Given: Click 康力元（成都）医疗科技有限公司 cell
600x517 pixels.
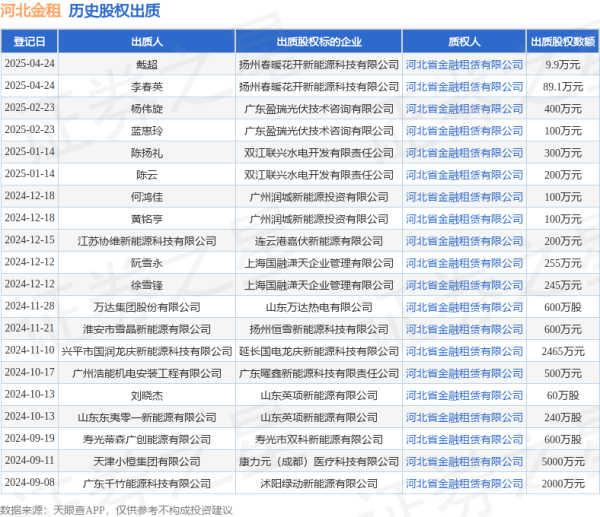Looking at the screenshot, I should 319,460.
